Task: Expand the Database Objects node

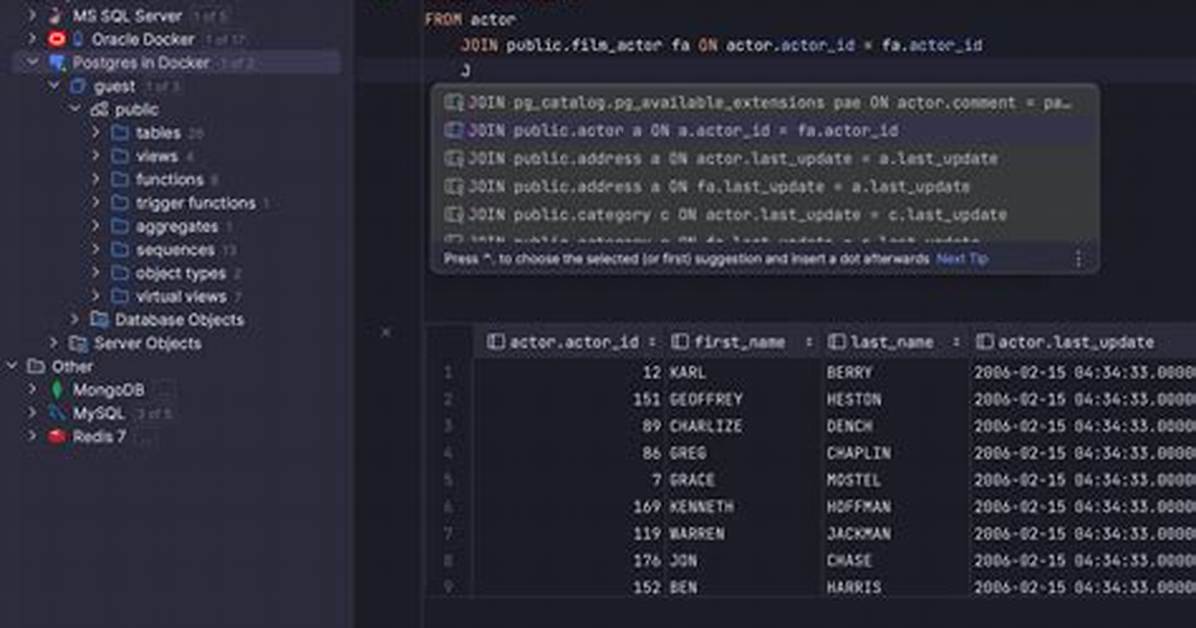Action: click(74, 319)
